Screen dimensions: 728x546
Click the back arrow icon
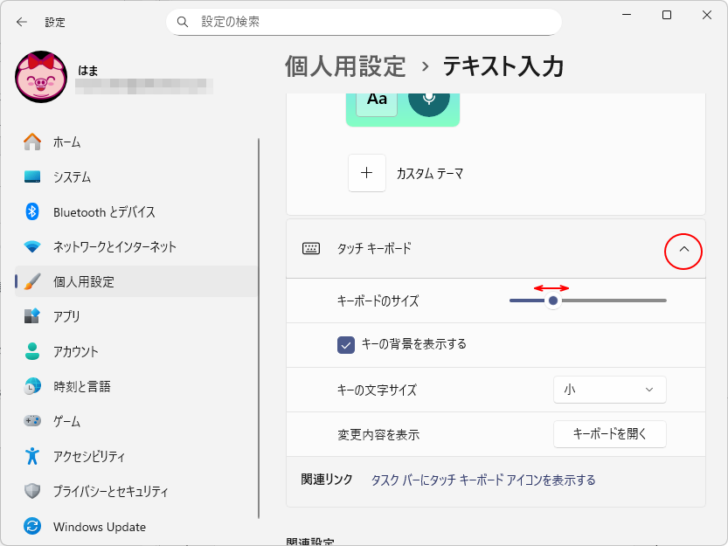pos(21,22)
